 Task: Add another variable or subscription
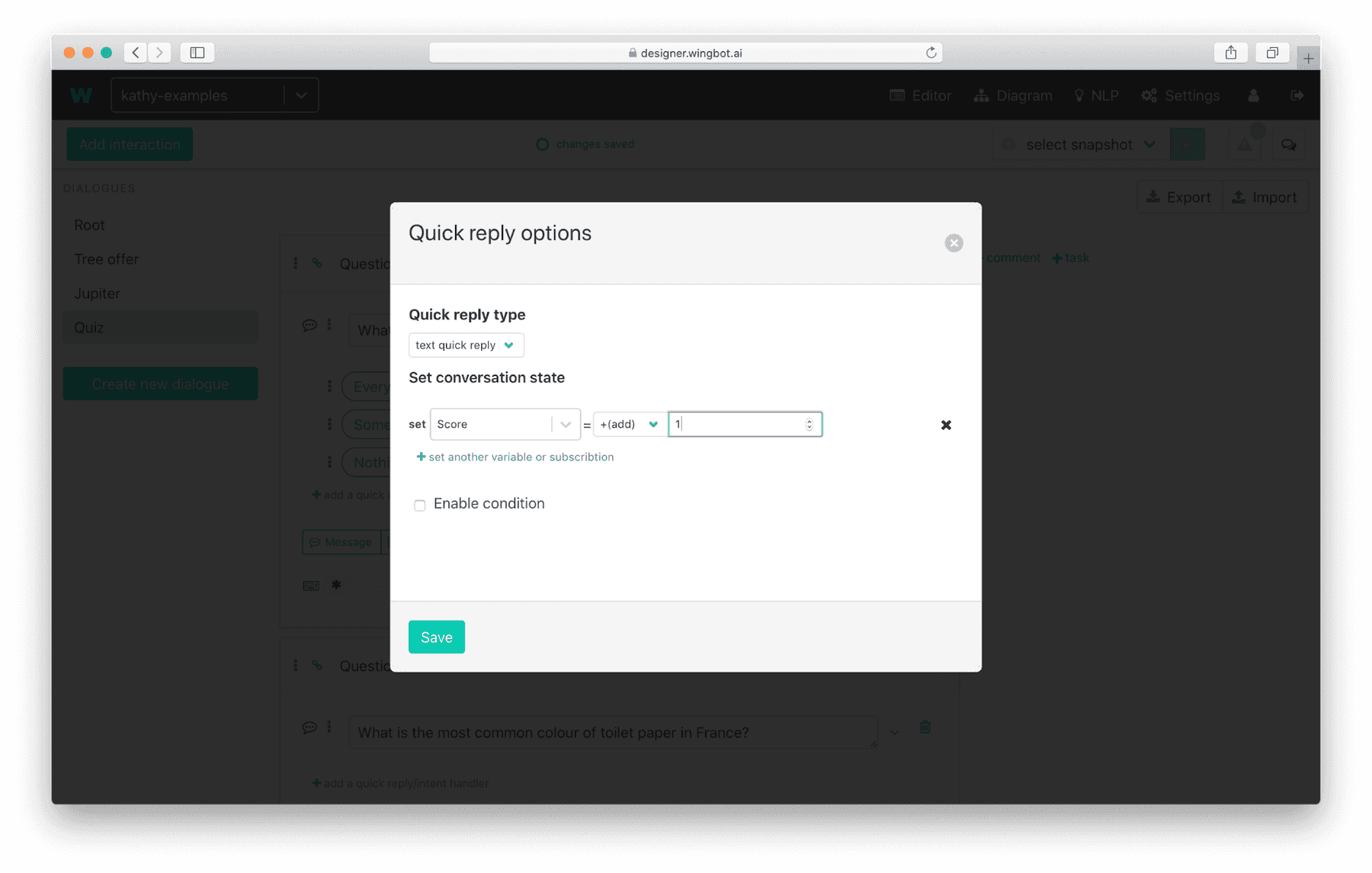pyautogui.click(x=514, y=457)
